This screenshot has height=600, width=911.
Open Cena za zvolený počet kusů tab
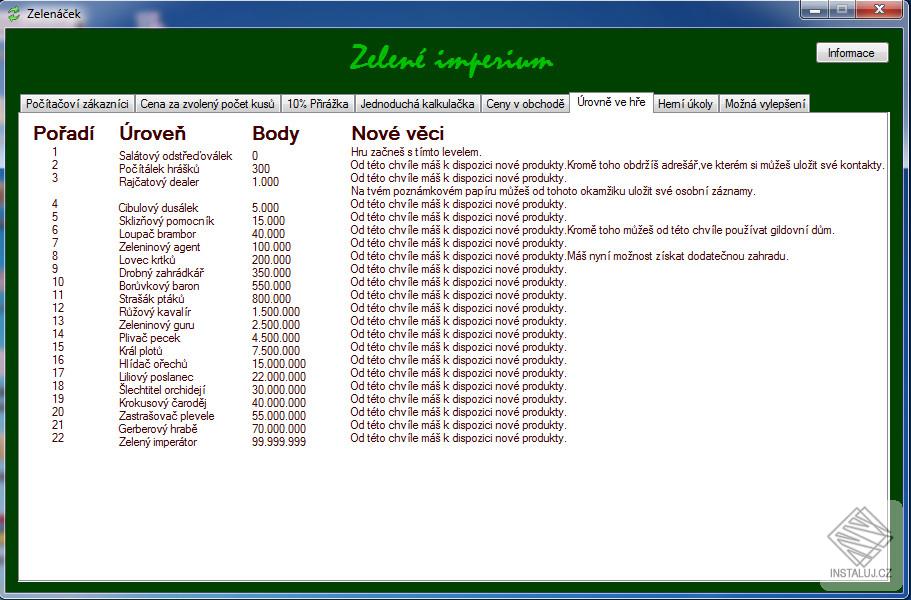click(x=207, y=104)
